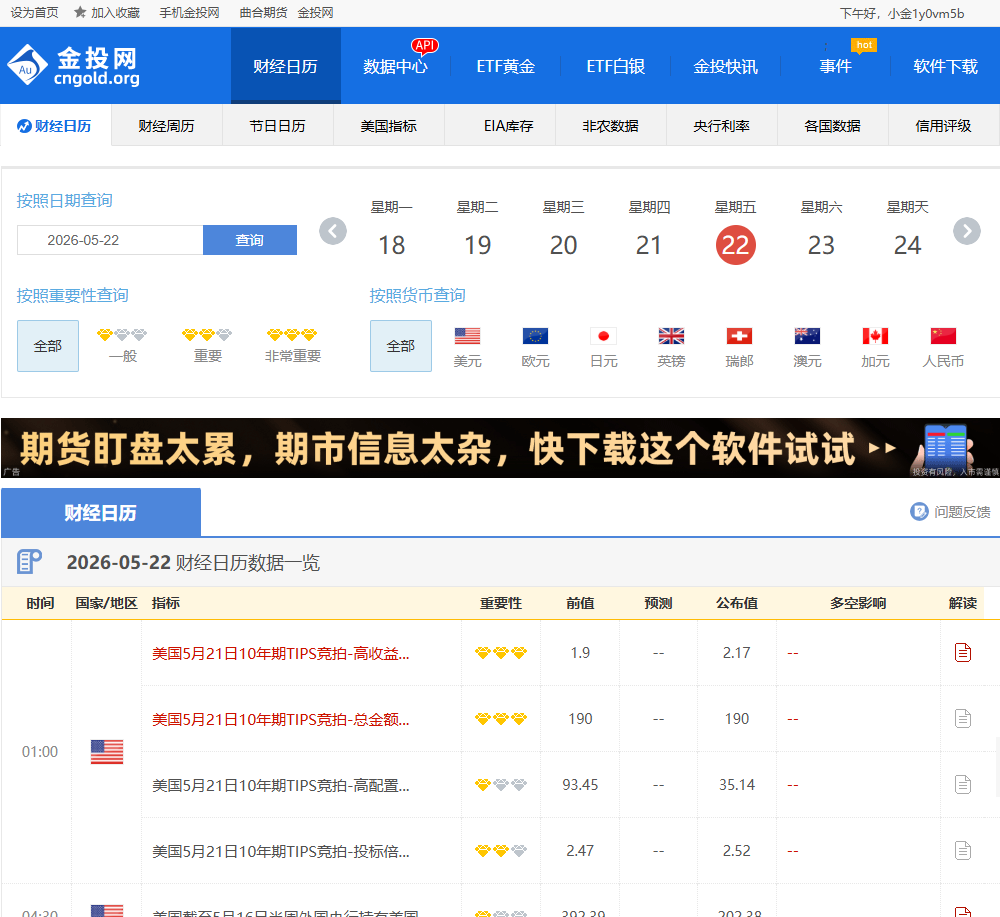This screenshot has width=1000, height=917.
Task: Filter by Swiss franc flag 瑞郎
Action: point(739,336)
